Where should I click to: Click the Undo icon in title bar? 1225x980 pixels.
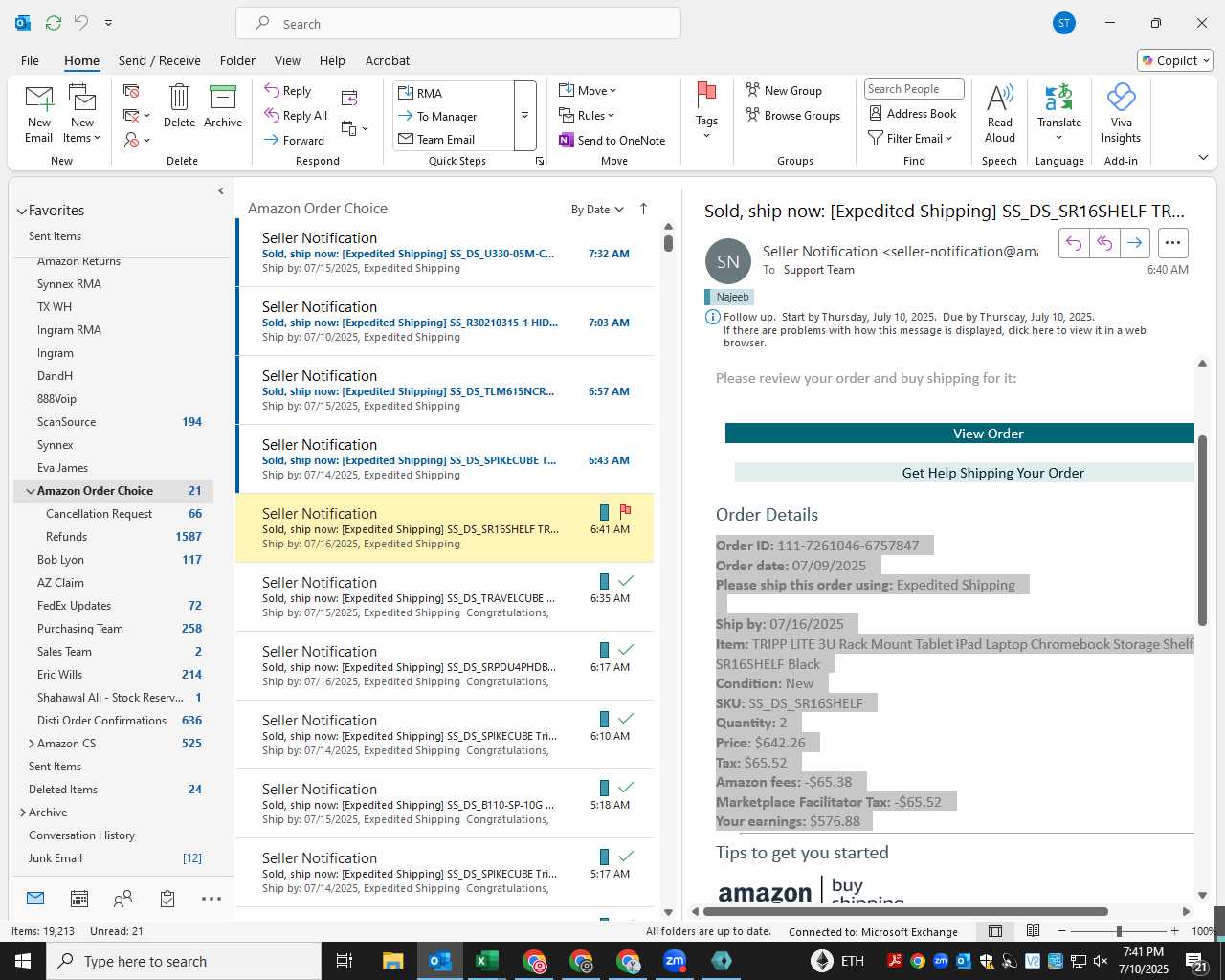pyautogui.click(x=81, y=22)
